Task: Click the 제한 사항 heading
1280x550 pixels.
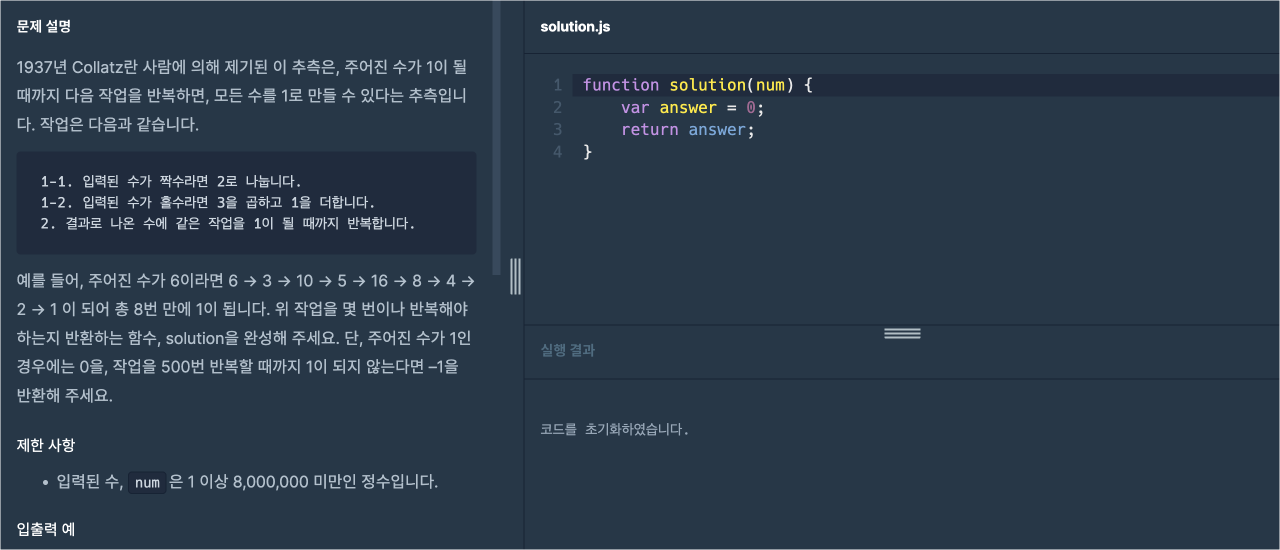Action: (x=46, y=445)
